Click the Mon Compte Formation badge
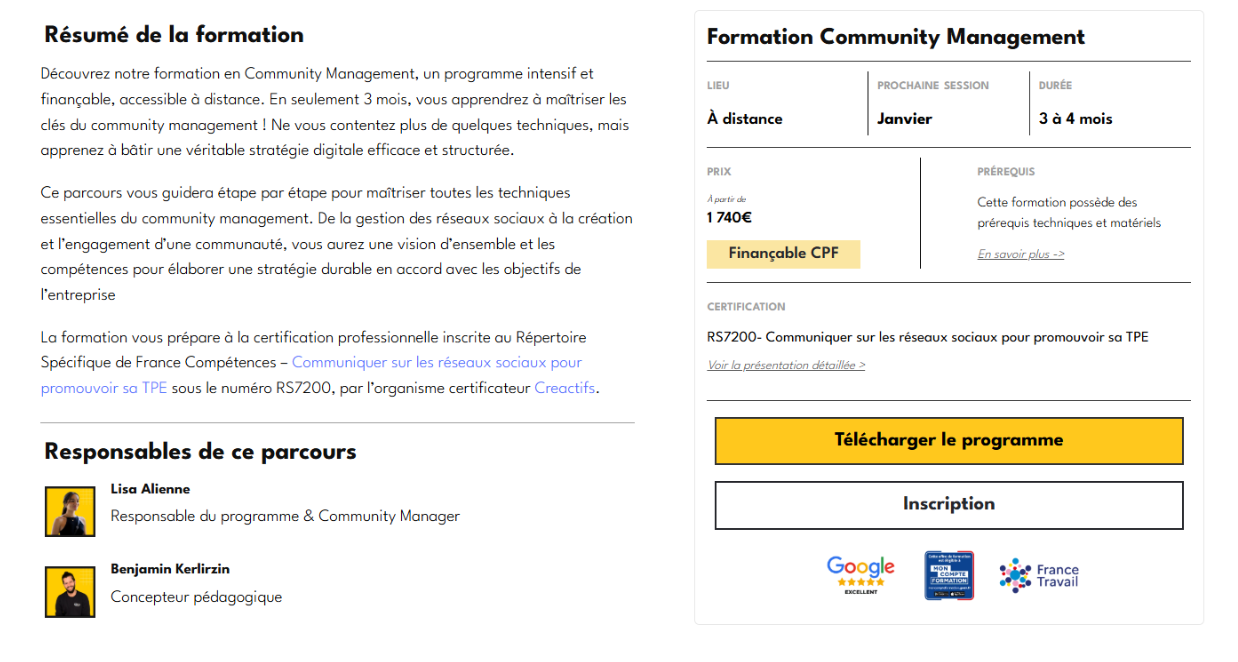This screenshot has width=1238, height=662. click(948, 575)
